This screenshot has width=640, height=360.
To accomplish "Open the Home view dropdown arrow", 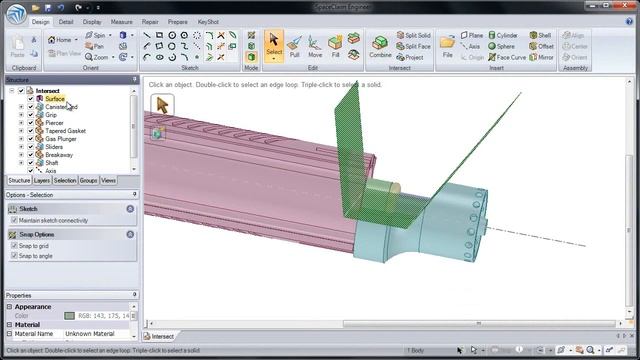I will click(x=76, y=40).
